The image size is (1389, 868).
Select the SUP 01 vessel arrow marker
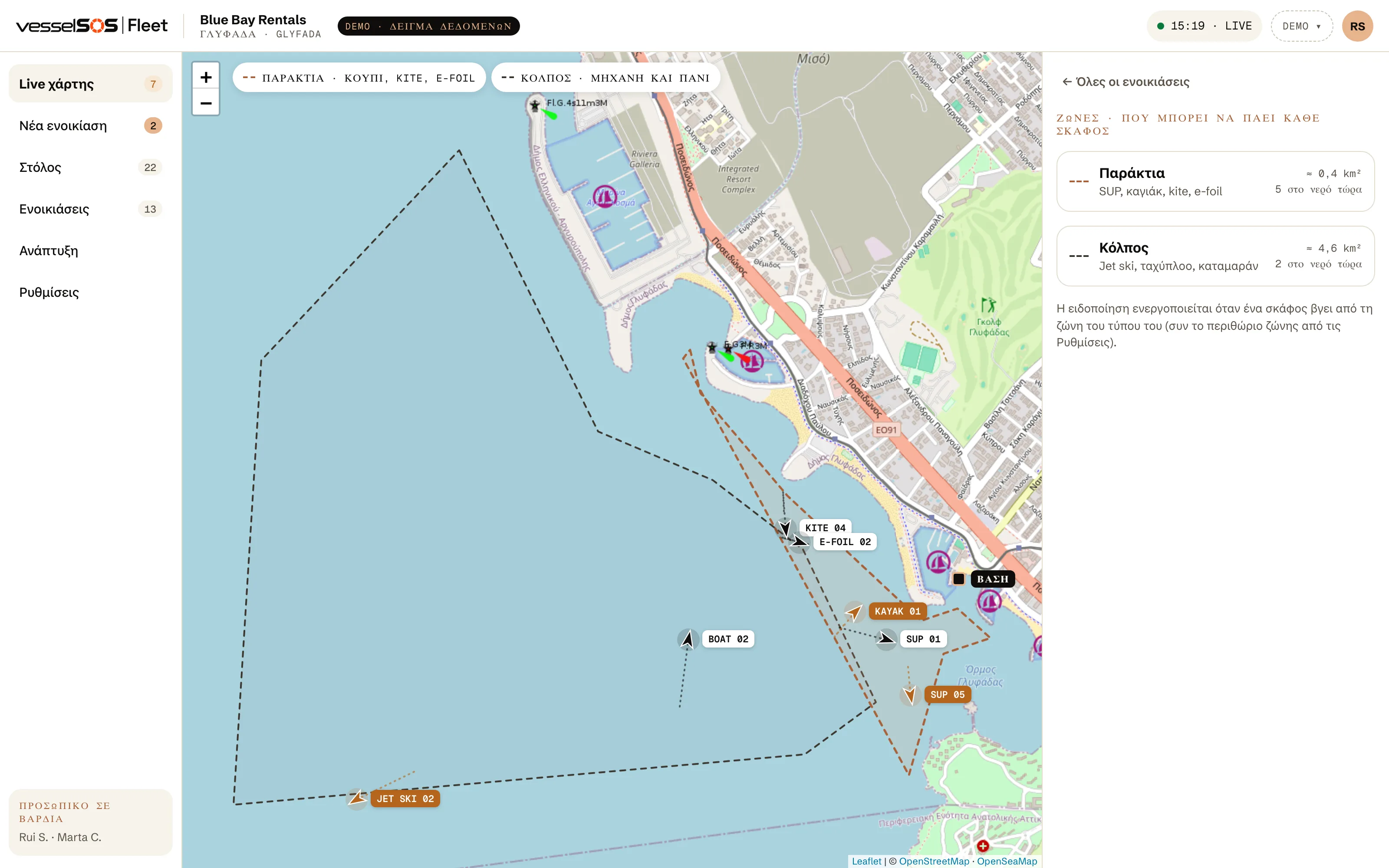pos(886,638)
